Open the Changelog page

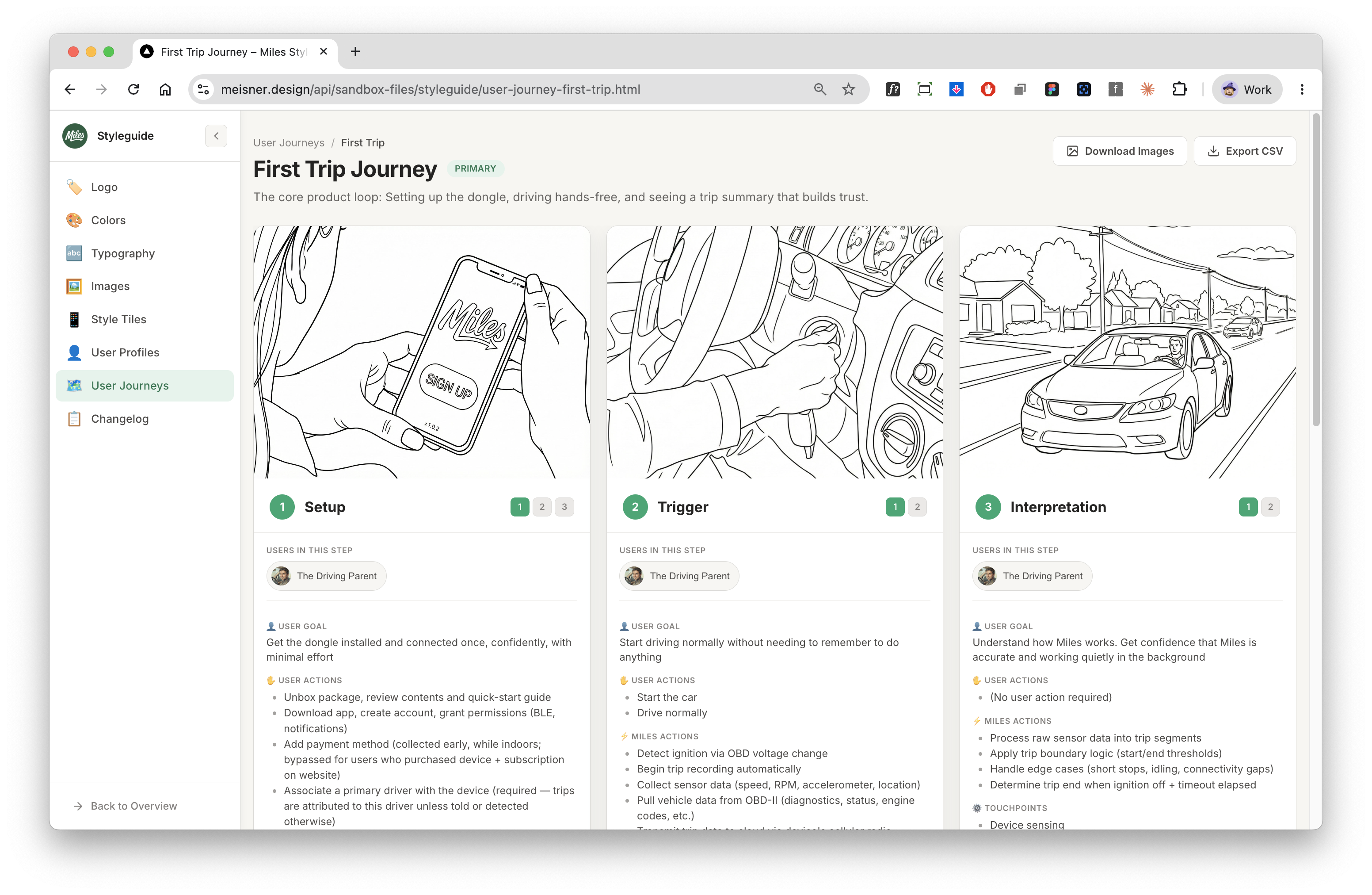tap(145, 419)
